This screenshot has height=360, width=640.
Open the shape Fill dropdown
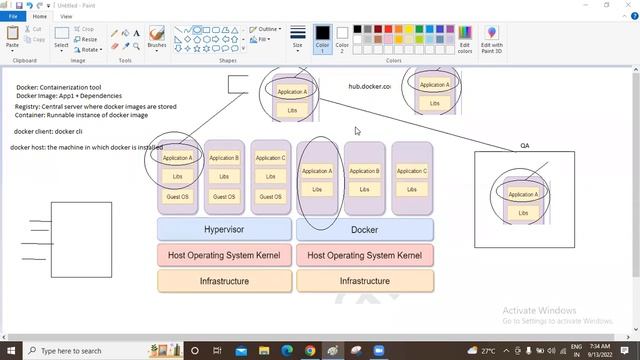click(260, 40)
